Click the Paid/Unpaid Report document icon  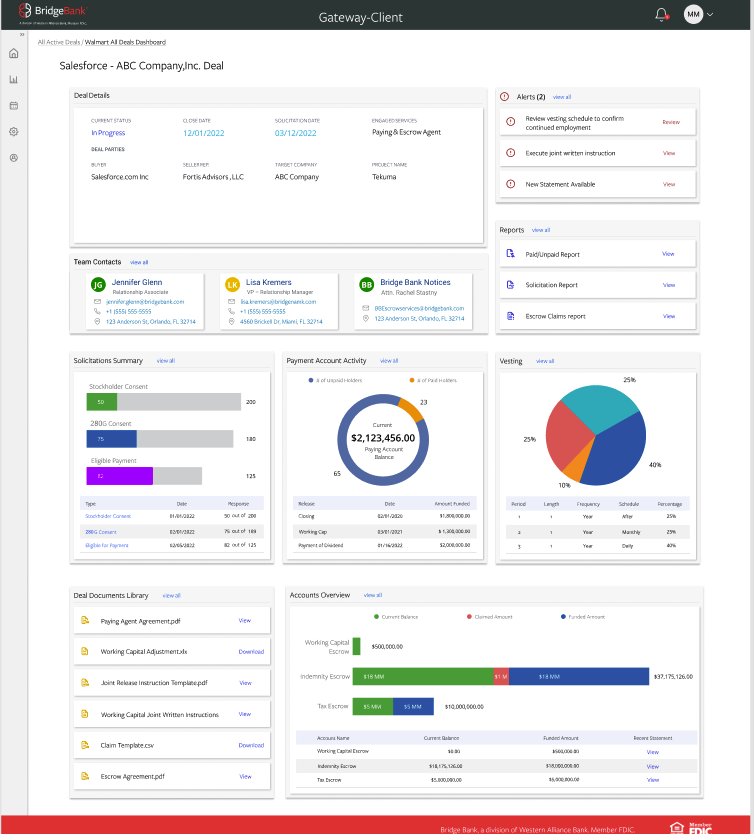(x=510, y=254)
